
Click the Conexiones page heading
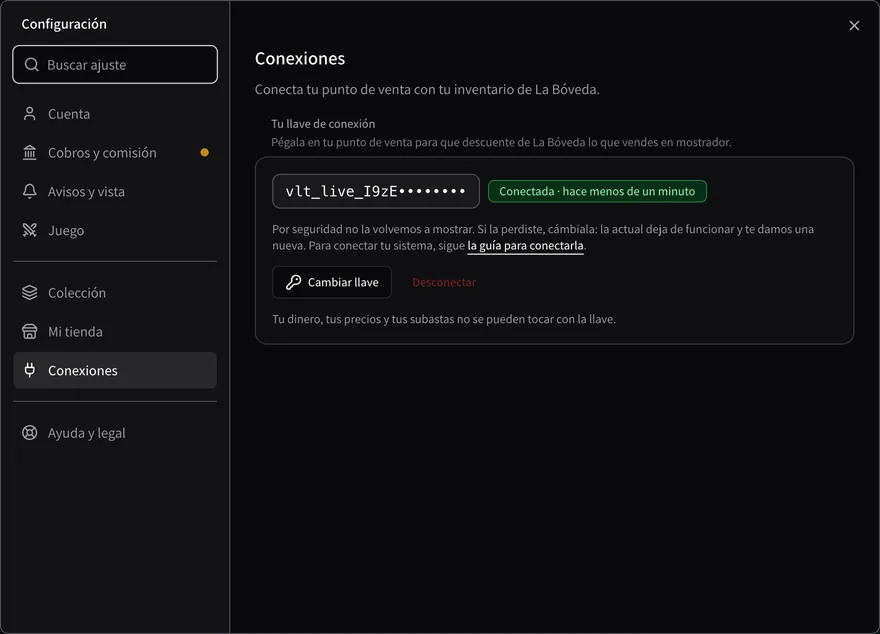[x=300, y=58]
